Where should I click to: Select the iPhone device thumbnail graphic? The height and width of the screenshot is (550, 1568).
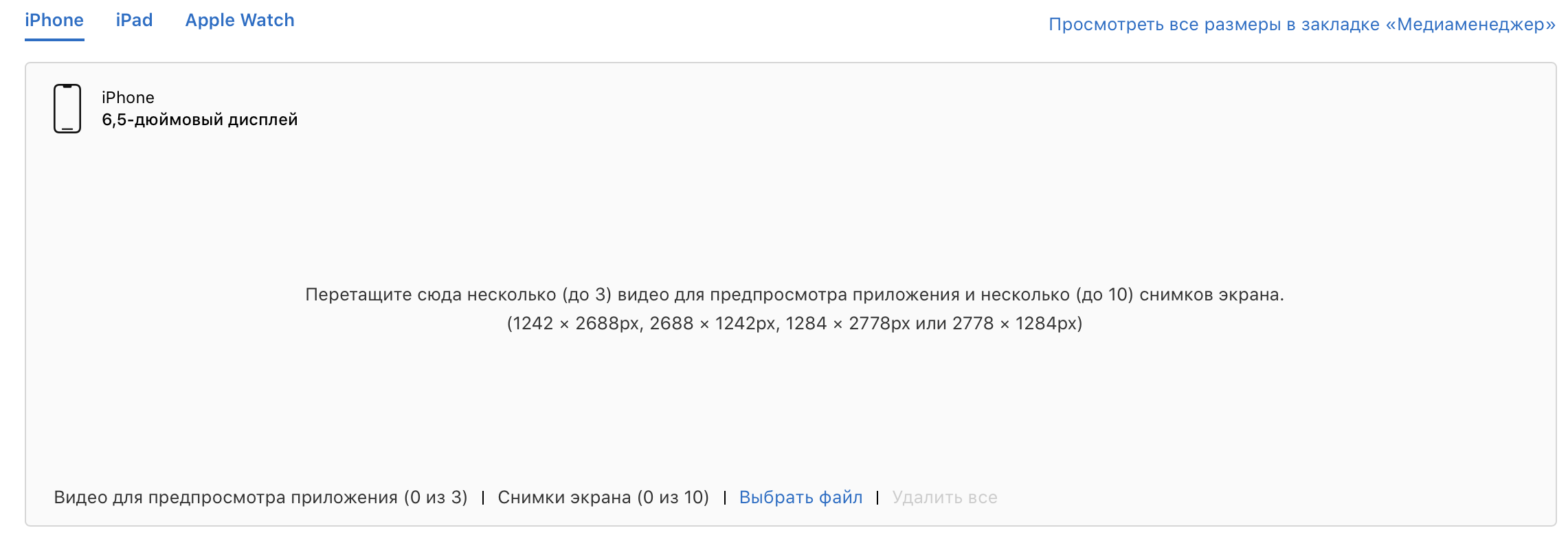[67, 109]
